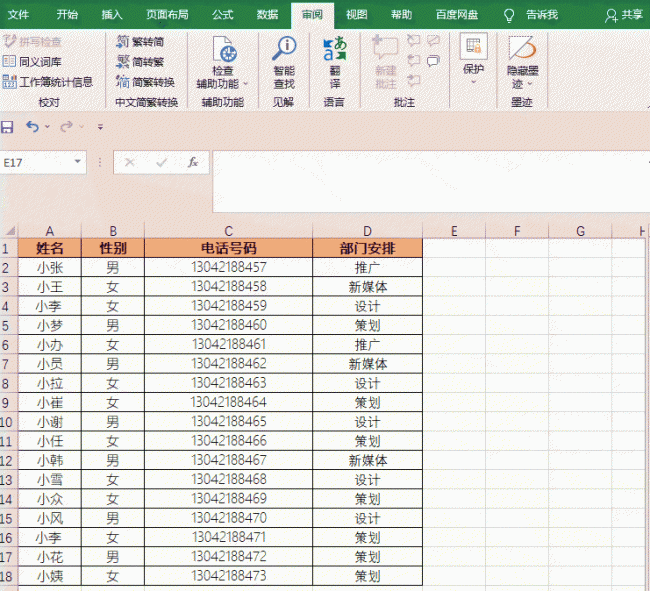Click inside the formula bar input
The image size is (650, 591).
429,182
